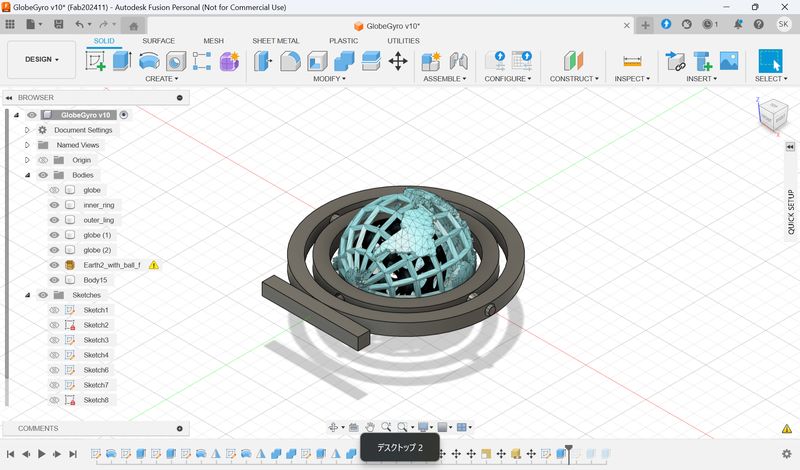Activate the Select tool icon
This screenshot has width=800, height=470.
[770, 61]
